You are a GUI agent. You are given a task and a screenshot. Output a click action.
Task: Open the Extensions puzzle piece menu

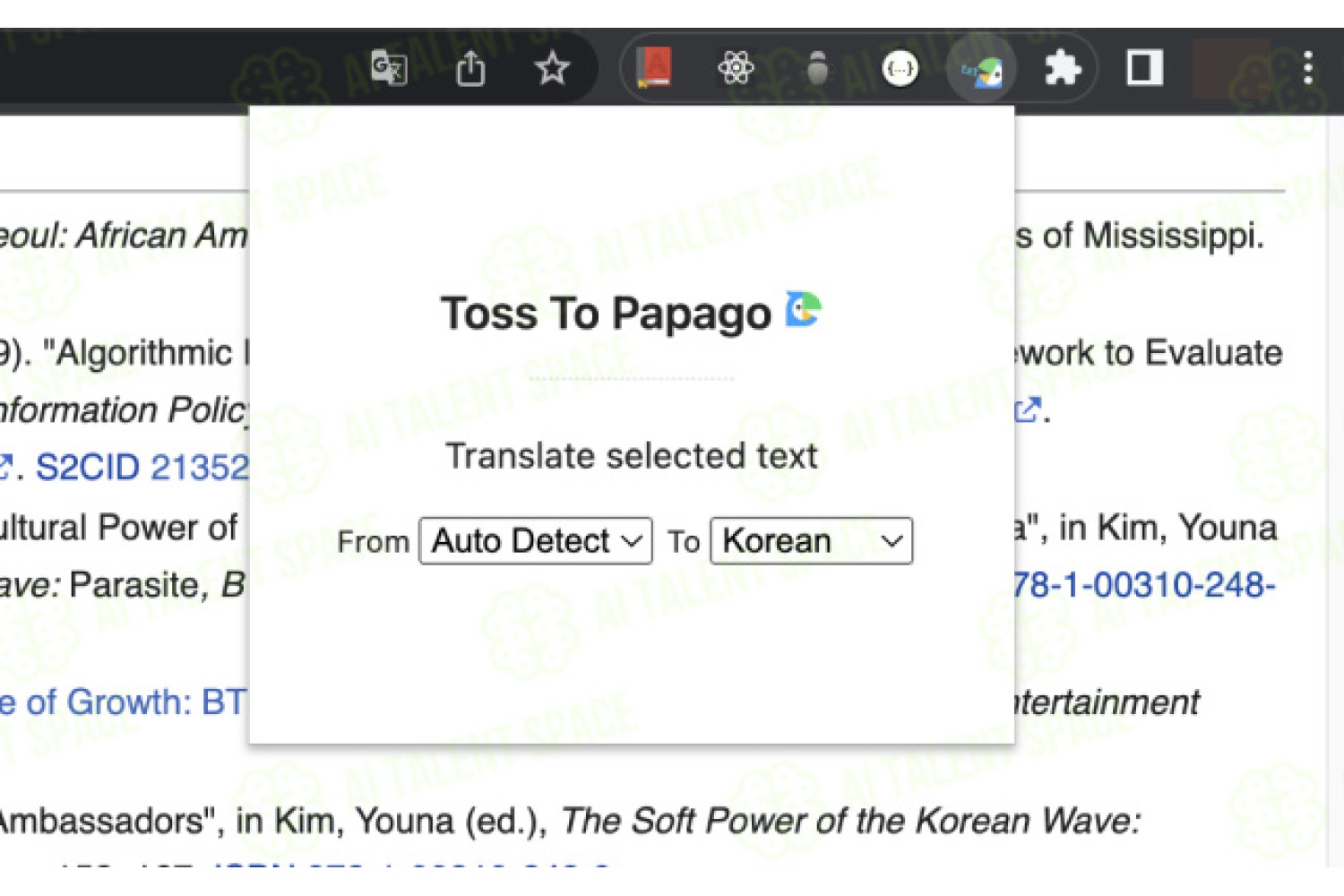[1063, 68]
